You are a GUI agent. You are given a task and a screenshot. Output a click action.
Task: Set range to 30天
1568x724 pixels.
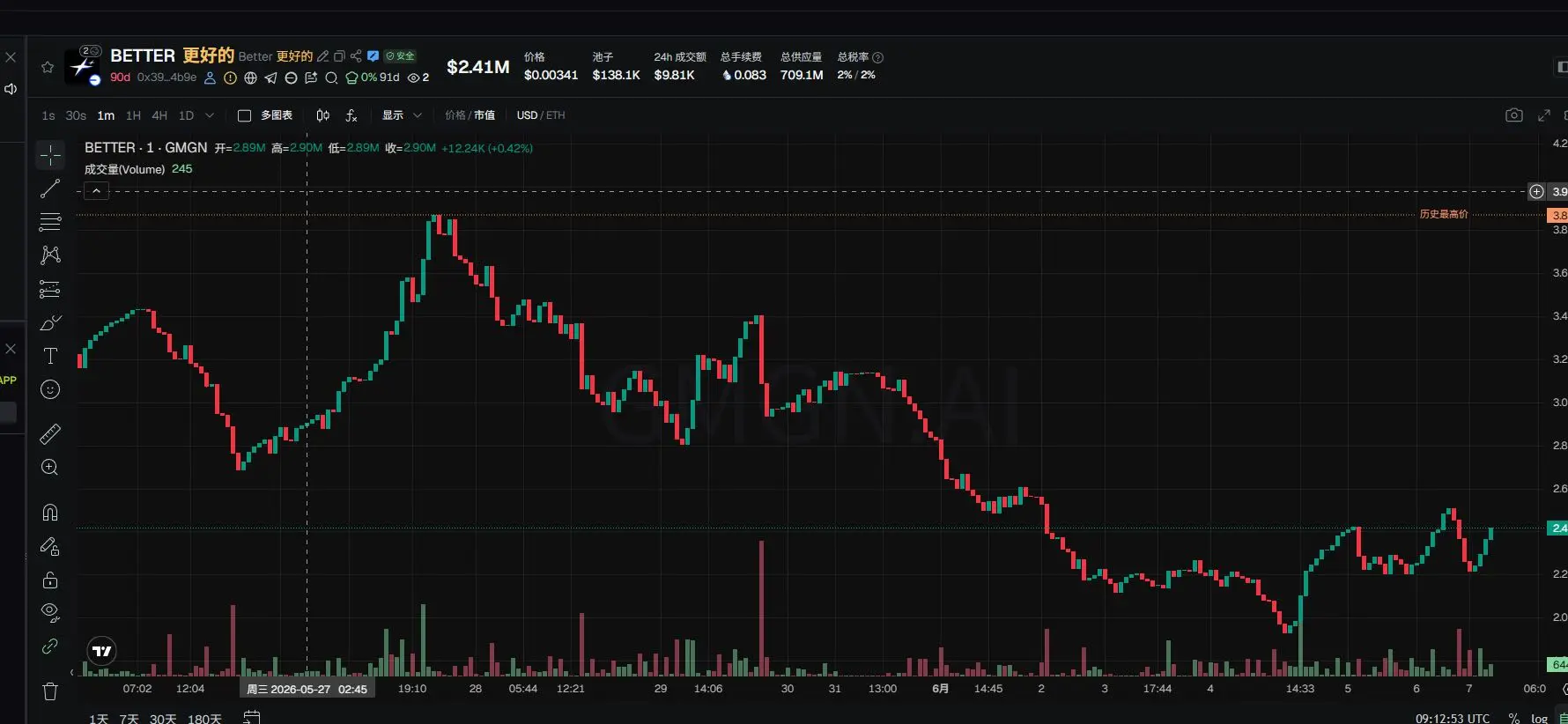pos(163,719)
